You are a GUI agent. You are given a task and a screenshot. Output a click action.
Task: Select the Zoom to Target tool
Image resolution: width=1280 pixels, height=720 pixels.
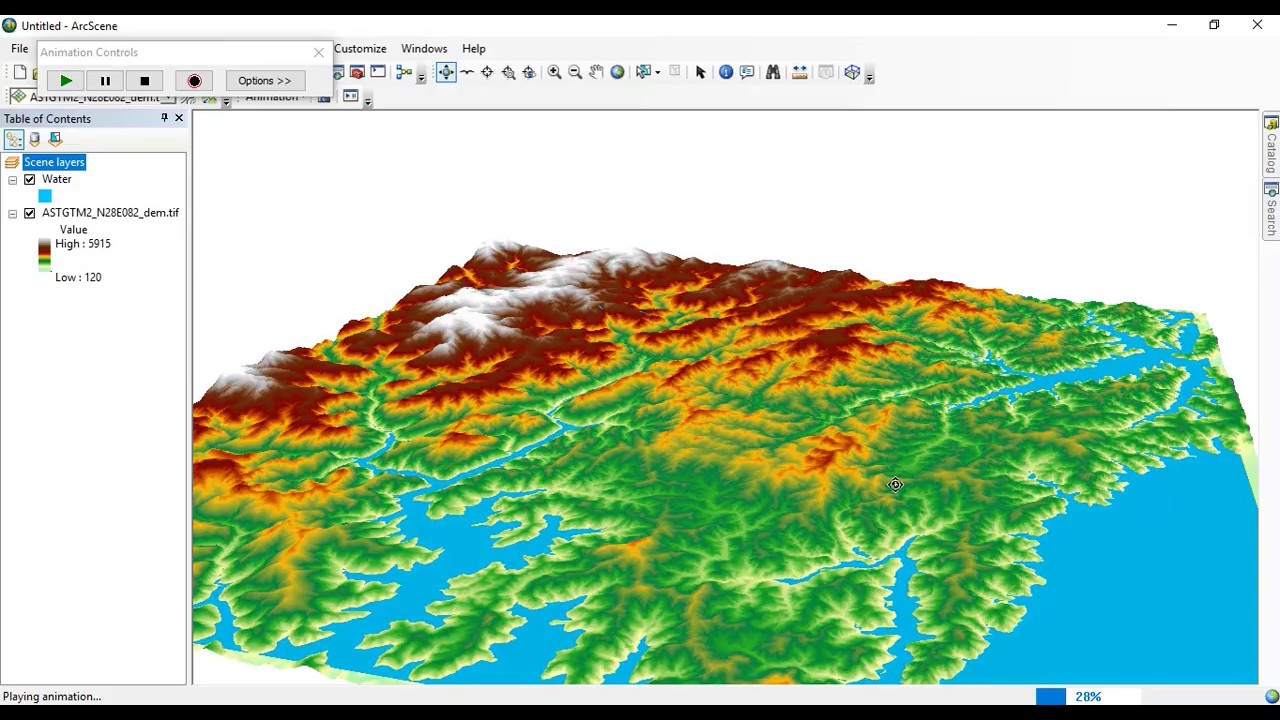coord(508,72)
